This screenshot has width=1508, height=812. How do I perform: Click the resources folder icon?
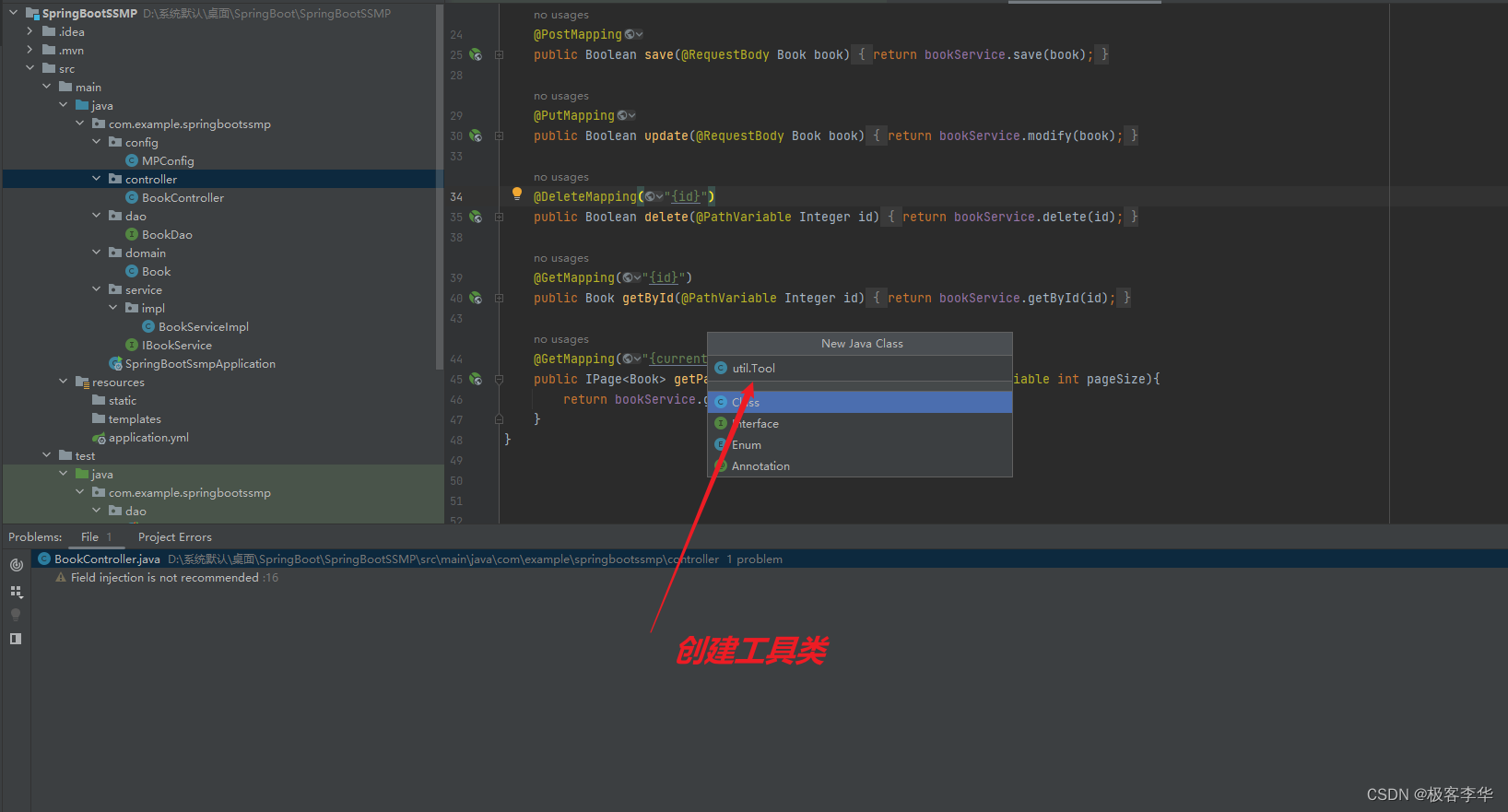(82, 382)
